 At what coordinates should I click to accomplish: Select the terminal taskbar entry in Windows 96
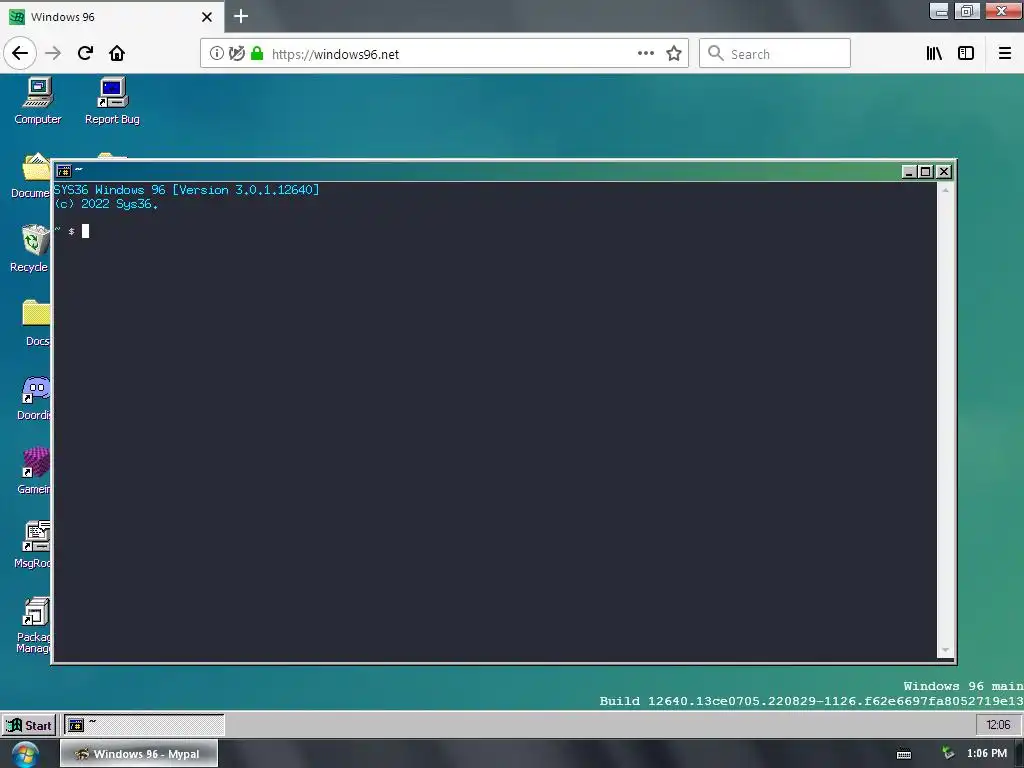(x=144, y=726)
